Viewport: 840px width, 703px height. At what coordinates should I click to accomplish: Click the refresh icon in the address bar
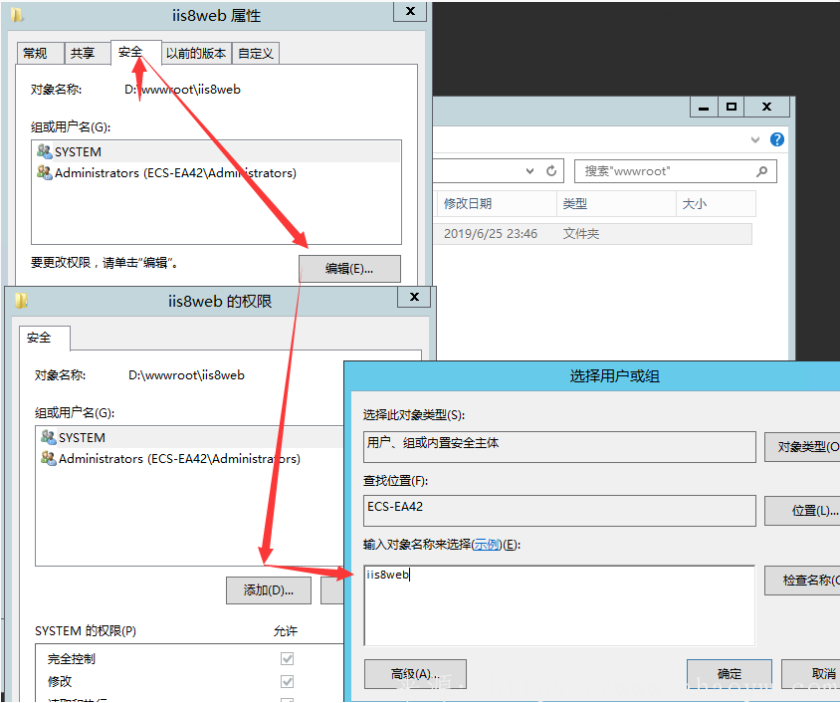551,171
